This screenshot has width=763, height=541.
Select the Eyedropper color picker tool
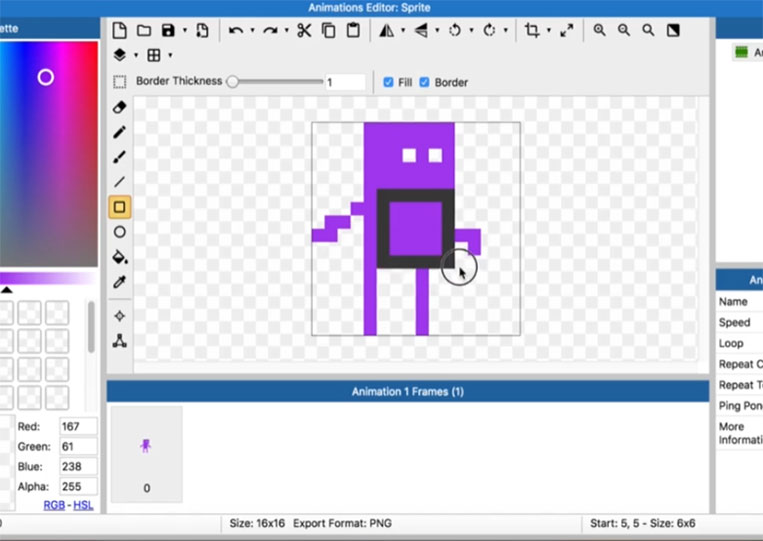coord(120,282)
